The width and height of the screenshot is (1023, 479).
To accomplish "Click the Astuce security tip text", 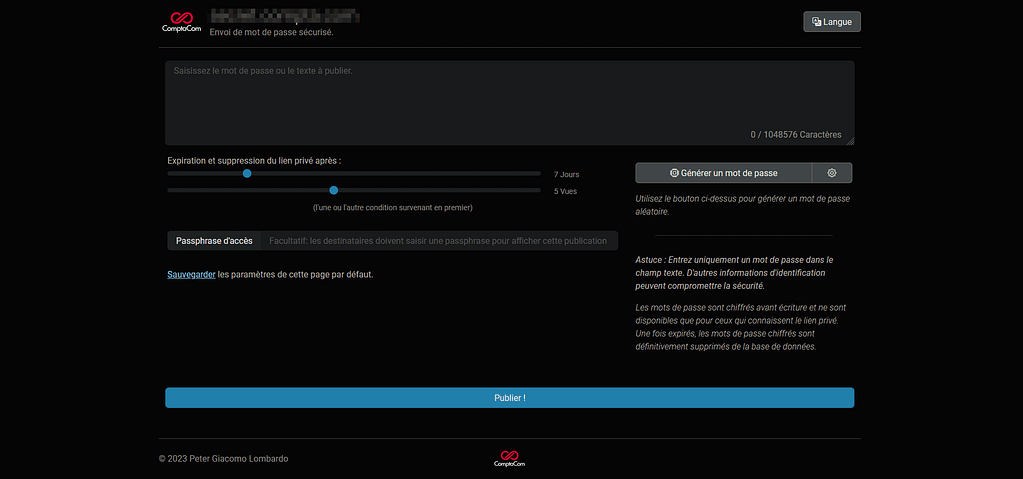I will click(735, 272).
